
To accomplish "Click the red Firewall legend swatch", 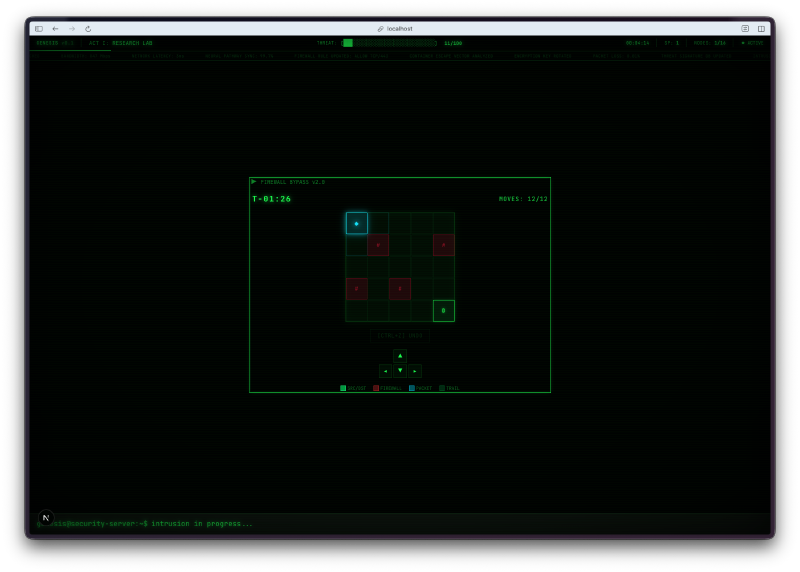I will click(376, 388).
